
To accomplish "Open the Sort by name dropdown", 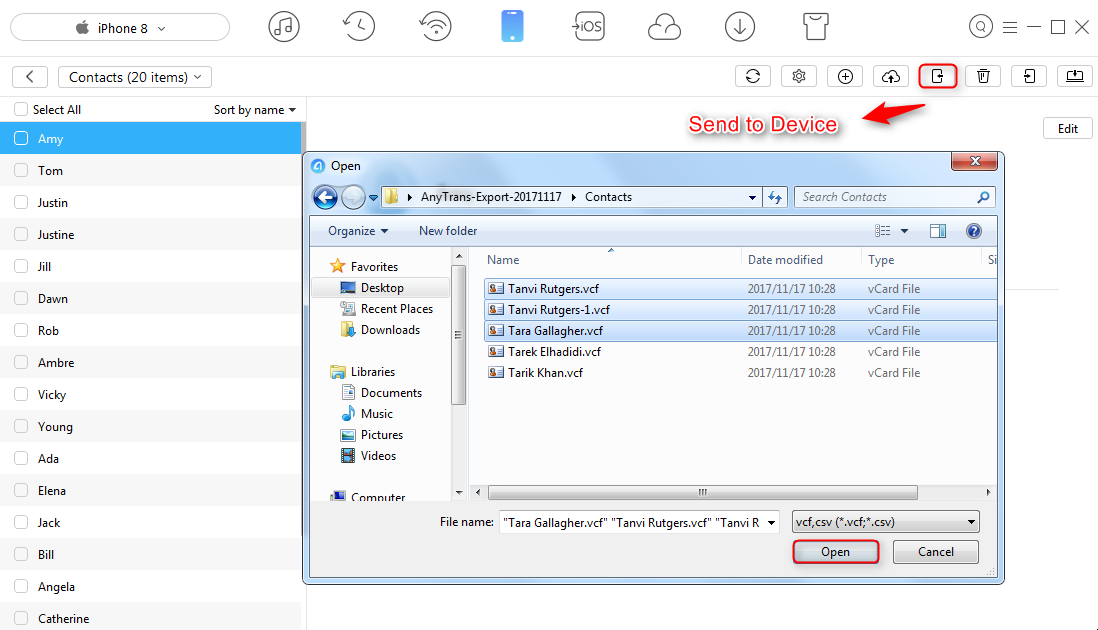I will tap(255, 110).
